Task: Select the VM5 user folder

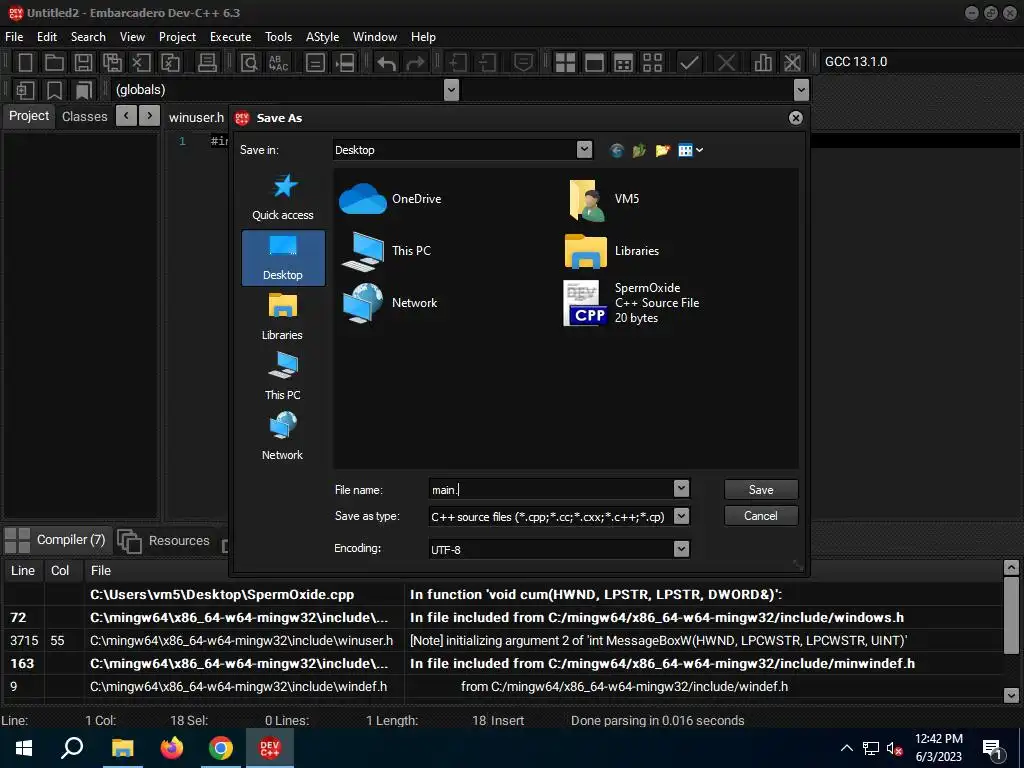Action: [603, 199]
